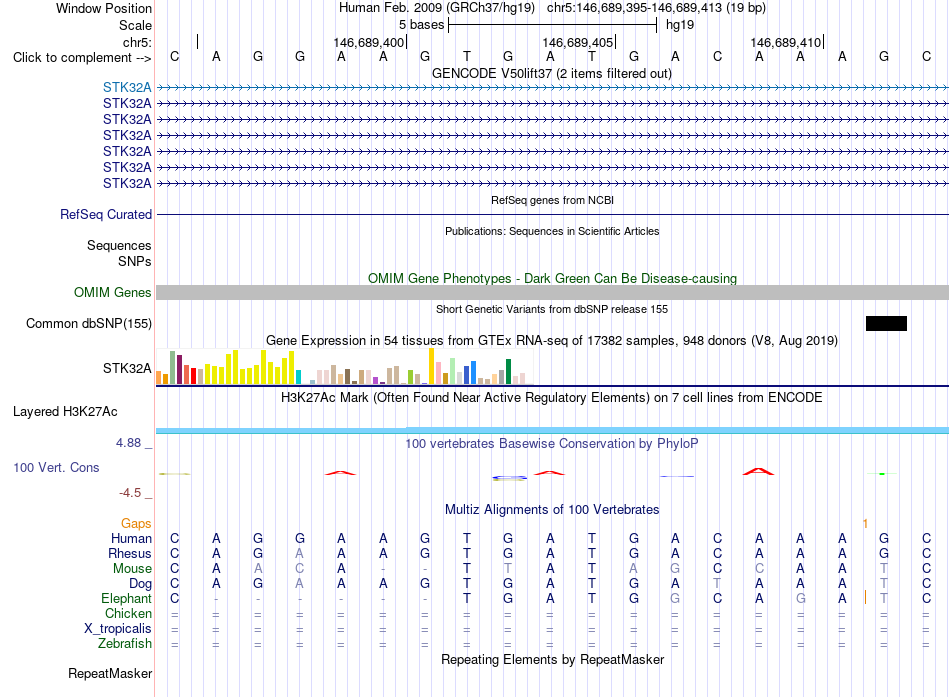Viewport: 950px width, 697px height.
Task: Click the light-blue highlighted STK32A transcript label
Action: [127, 87]
